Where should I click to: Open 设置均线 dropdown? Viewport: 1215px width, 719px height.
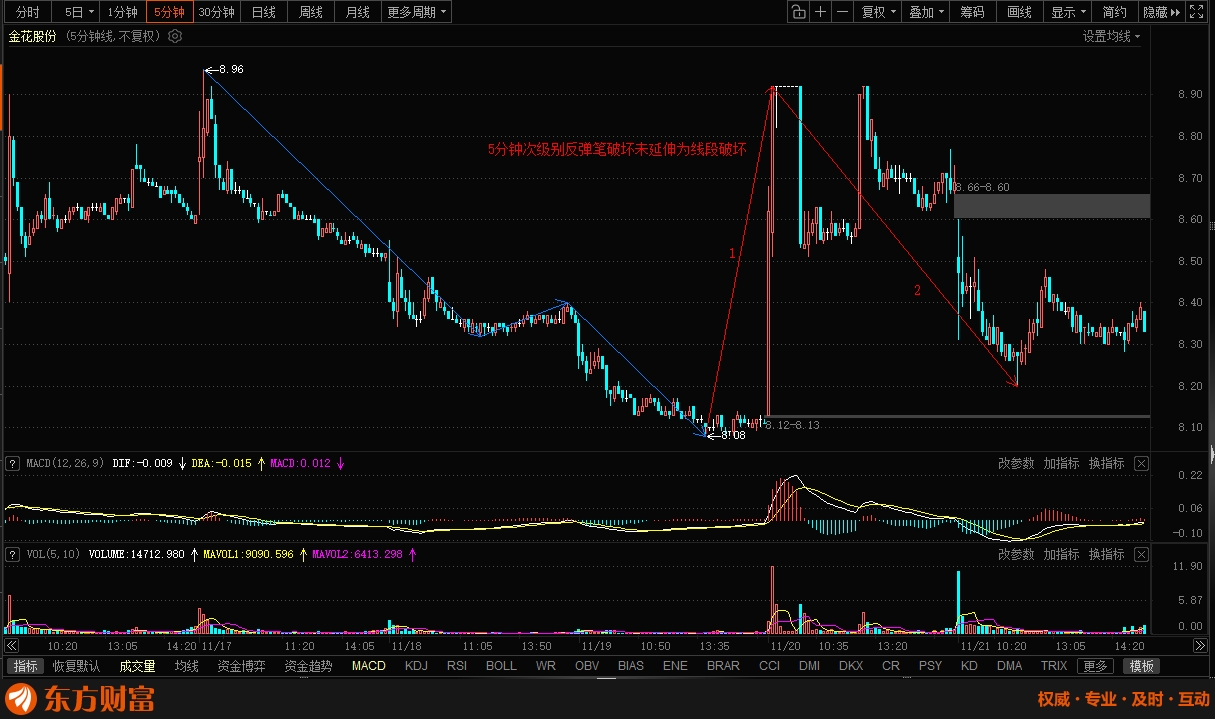pos(1113,36)
